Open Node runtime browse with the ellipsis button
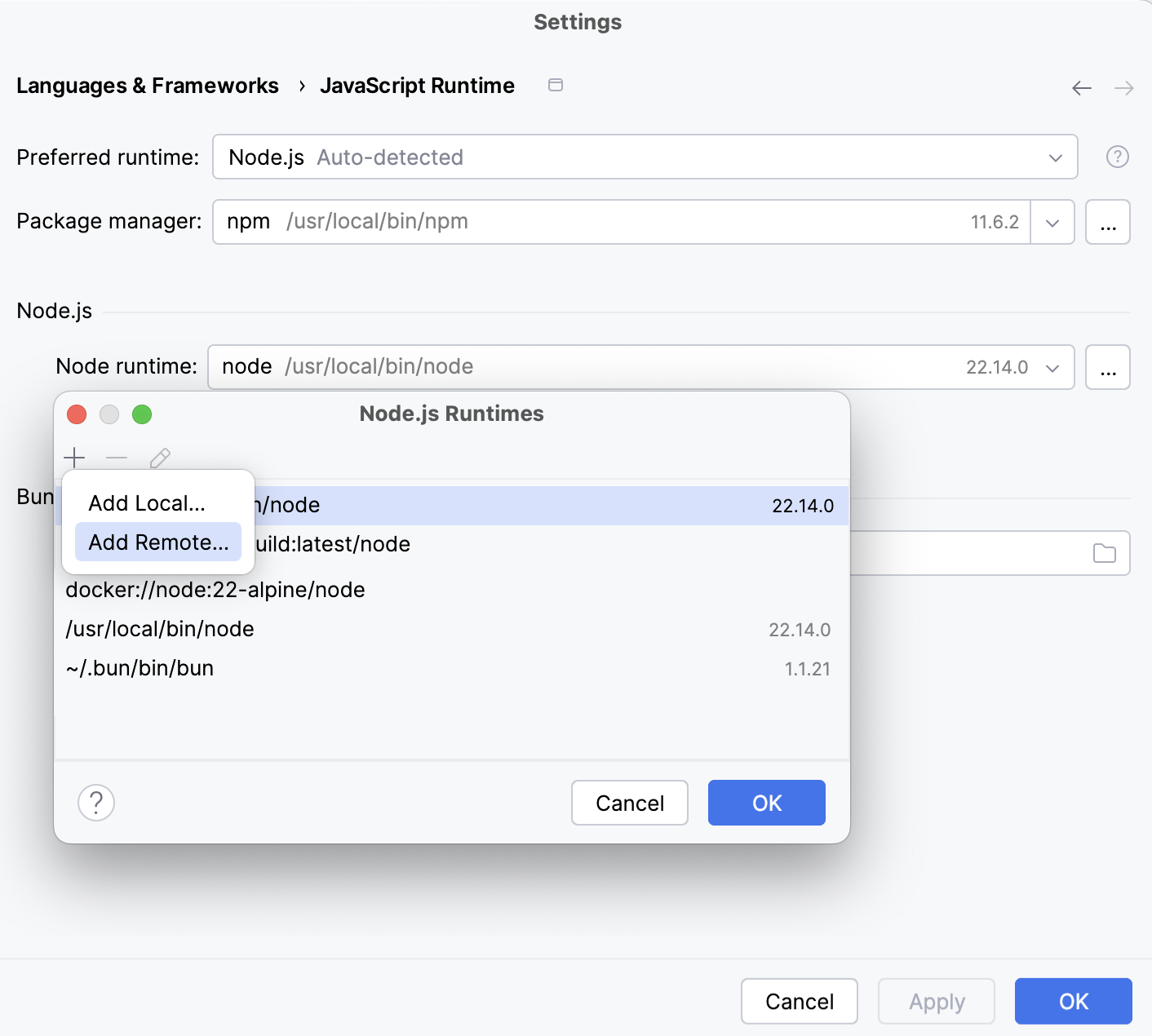 (x=1107, y=367)
